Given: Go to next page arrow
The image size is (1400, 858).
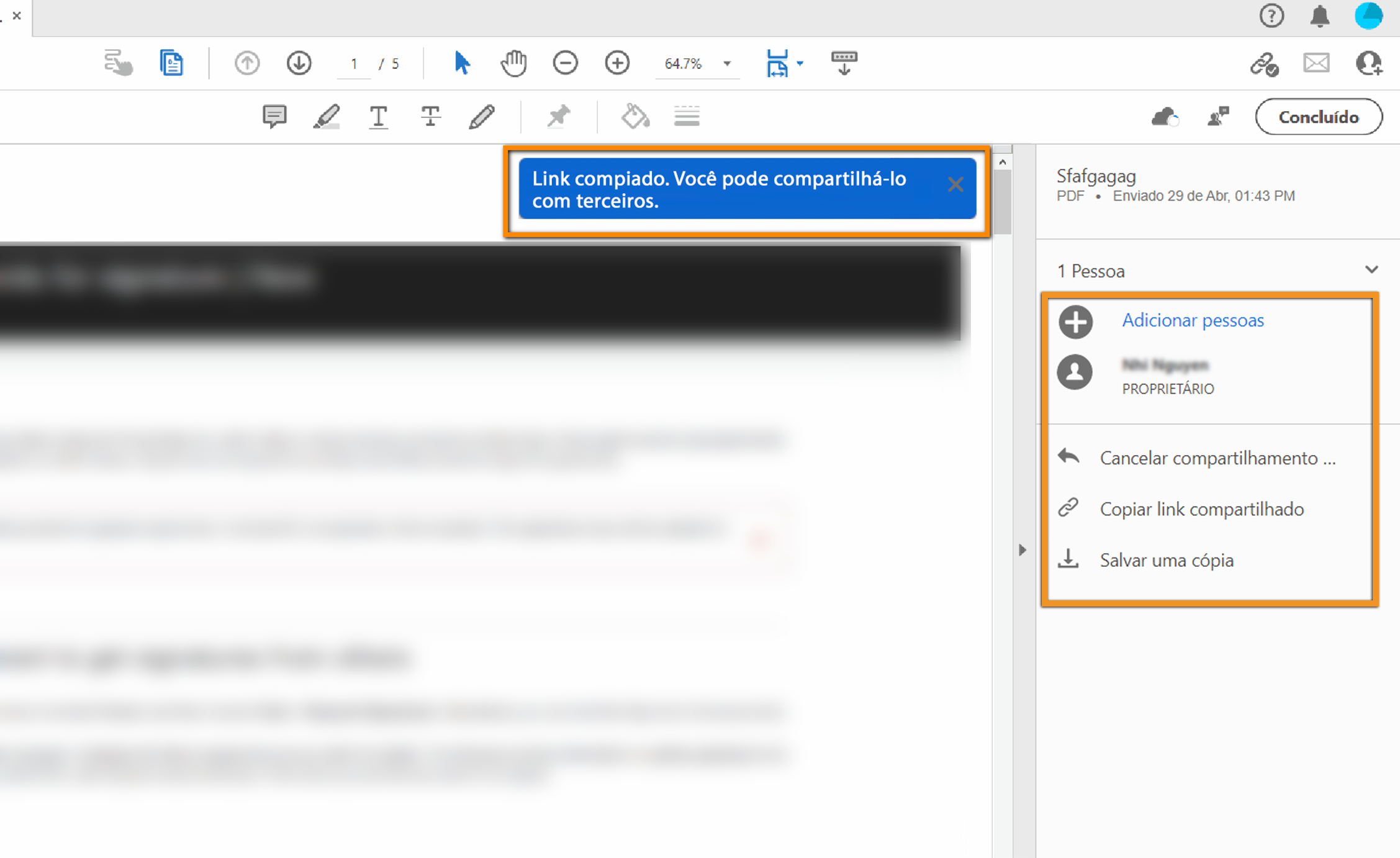Looking at the screenshot, I should [x=299, y=63].
